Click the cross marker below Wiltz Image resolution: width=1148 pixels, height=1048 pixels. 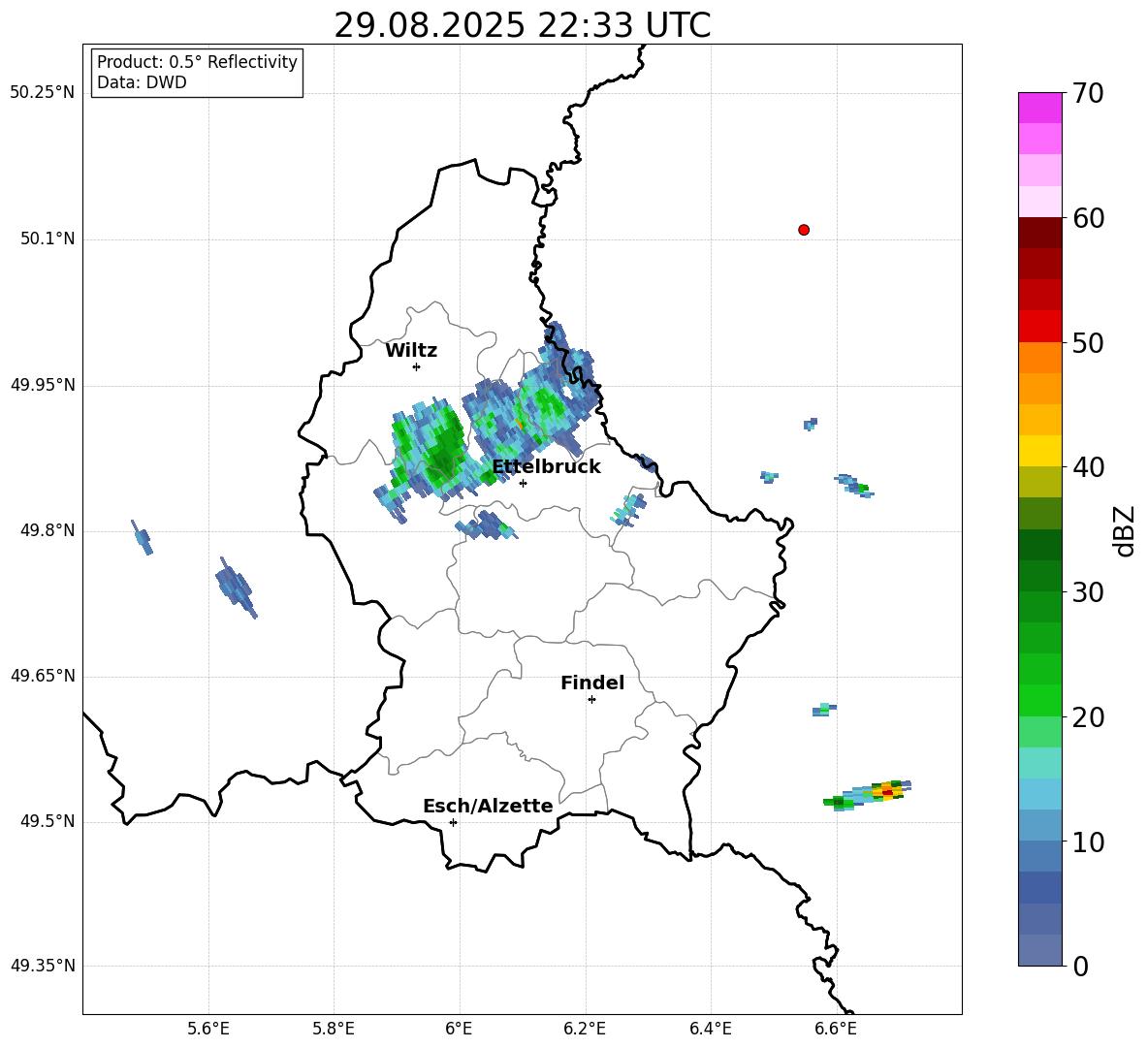pos(417,366)
